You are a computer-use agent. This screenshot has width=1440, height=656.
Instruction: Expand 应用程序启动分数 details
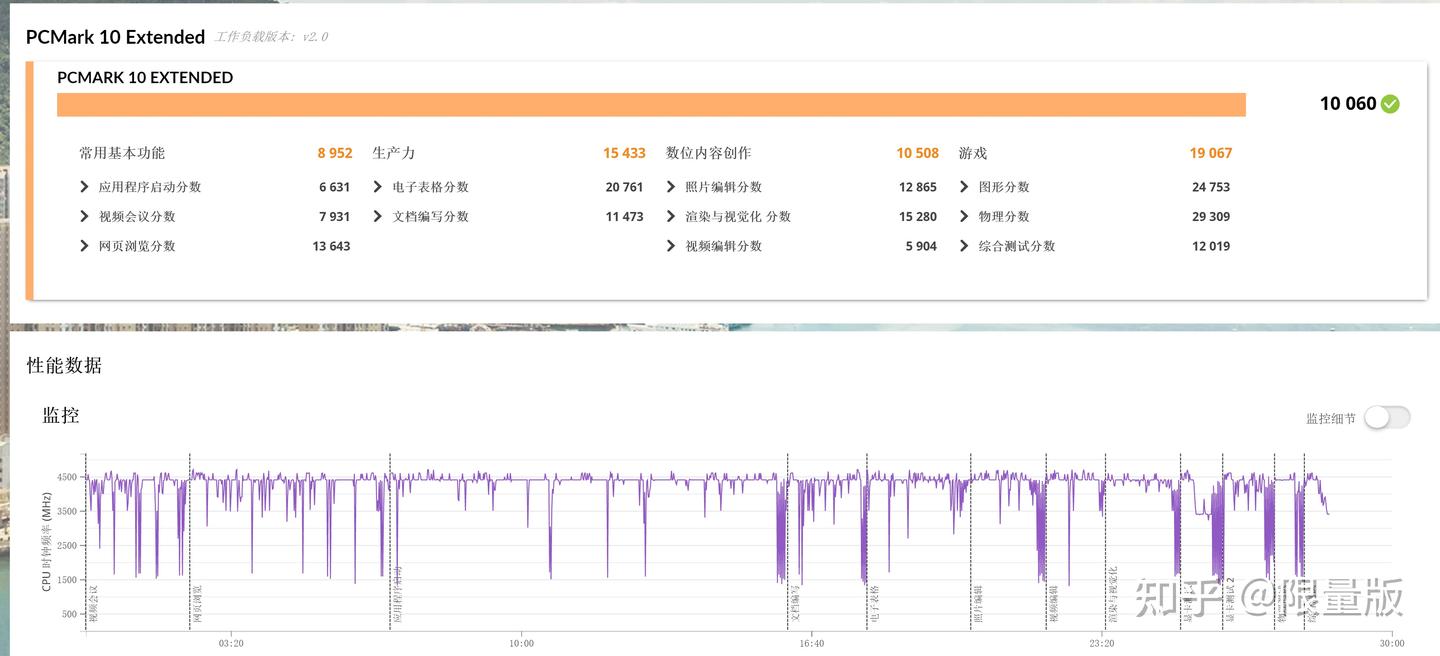[x=85, y=187]
